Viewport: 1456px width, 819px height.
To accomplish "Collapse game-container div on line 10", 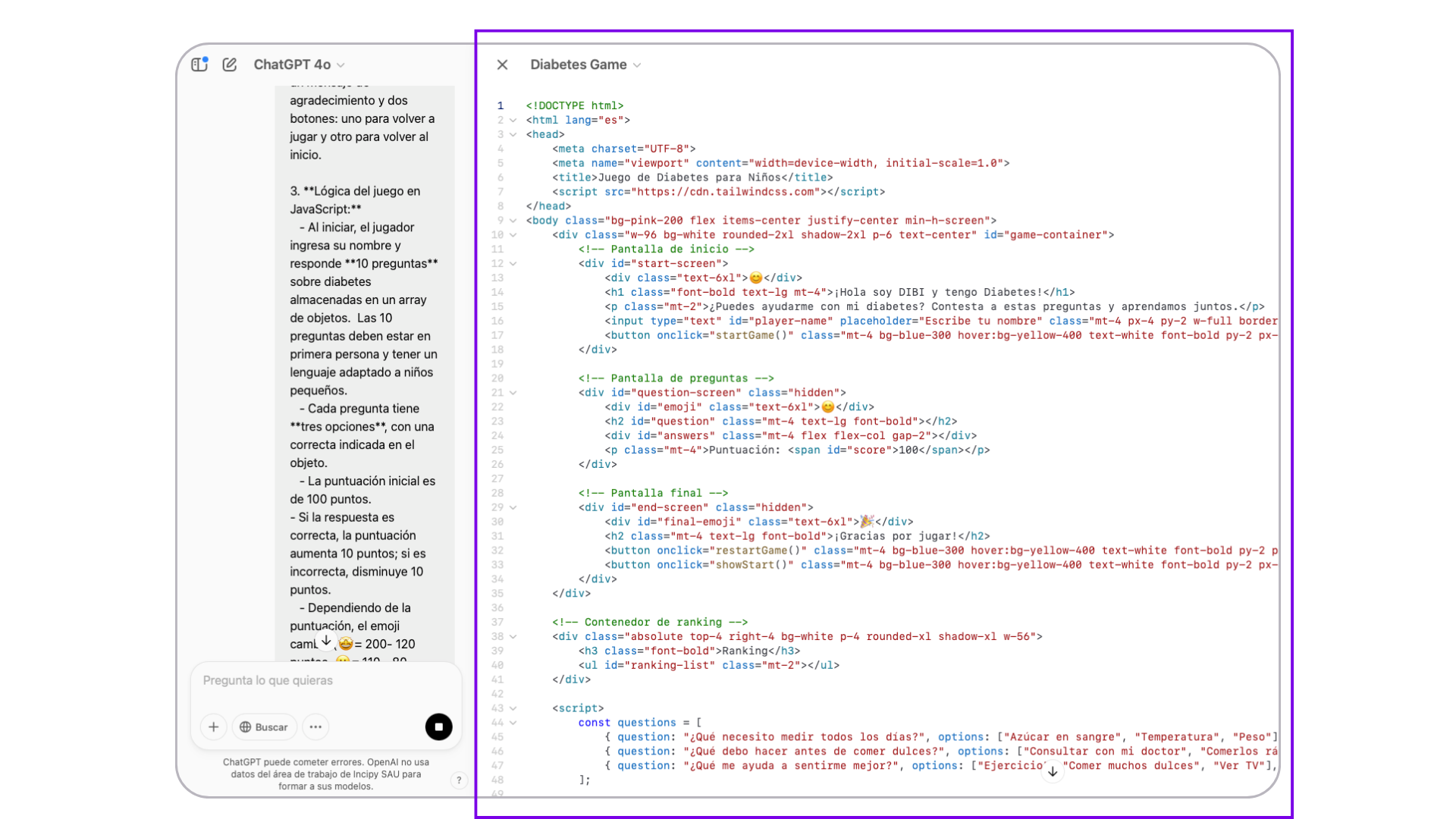I will point(513,235).
